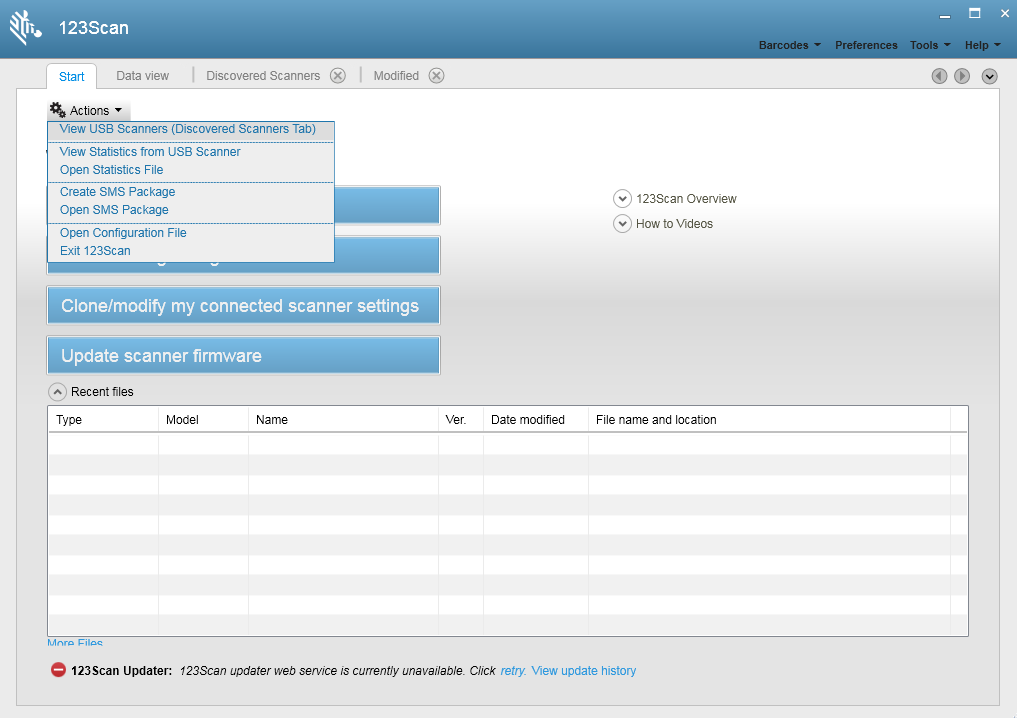The width and height of the screenshot is (1017, 718).
Task: Click the next tab arrow icon
Action: point(962,76)
